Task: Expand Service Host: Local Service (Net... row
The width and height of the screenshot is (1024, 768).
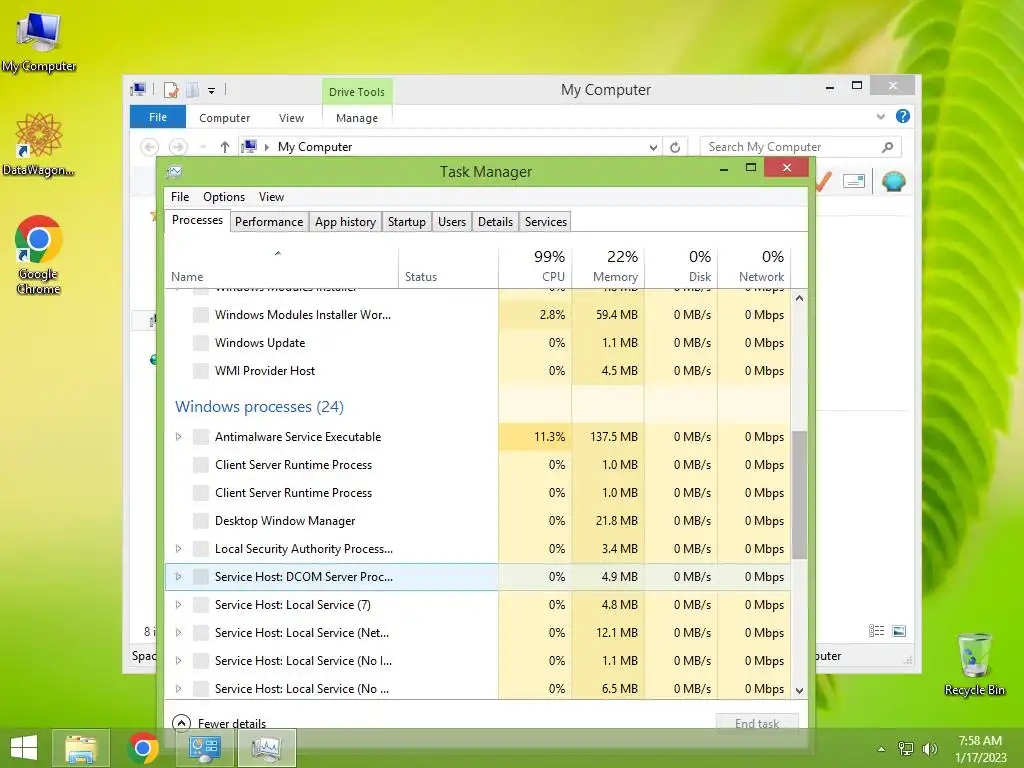Action: point(178,633)
